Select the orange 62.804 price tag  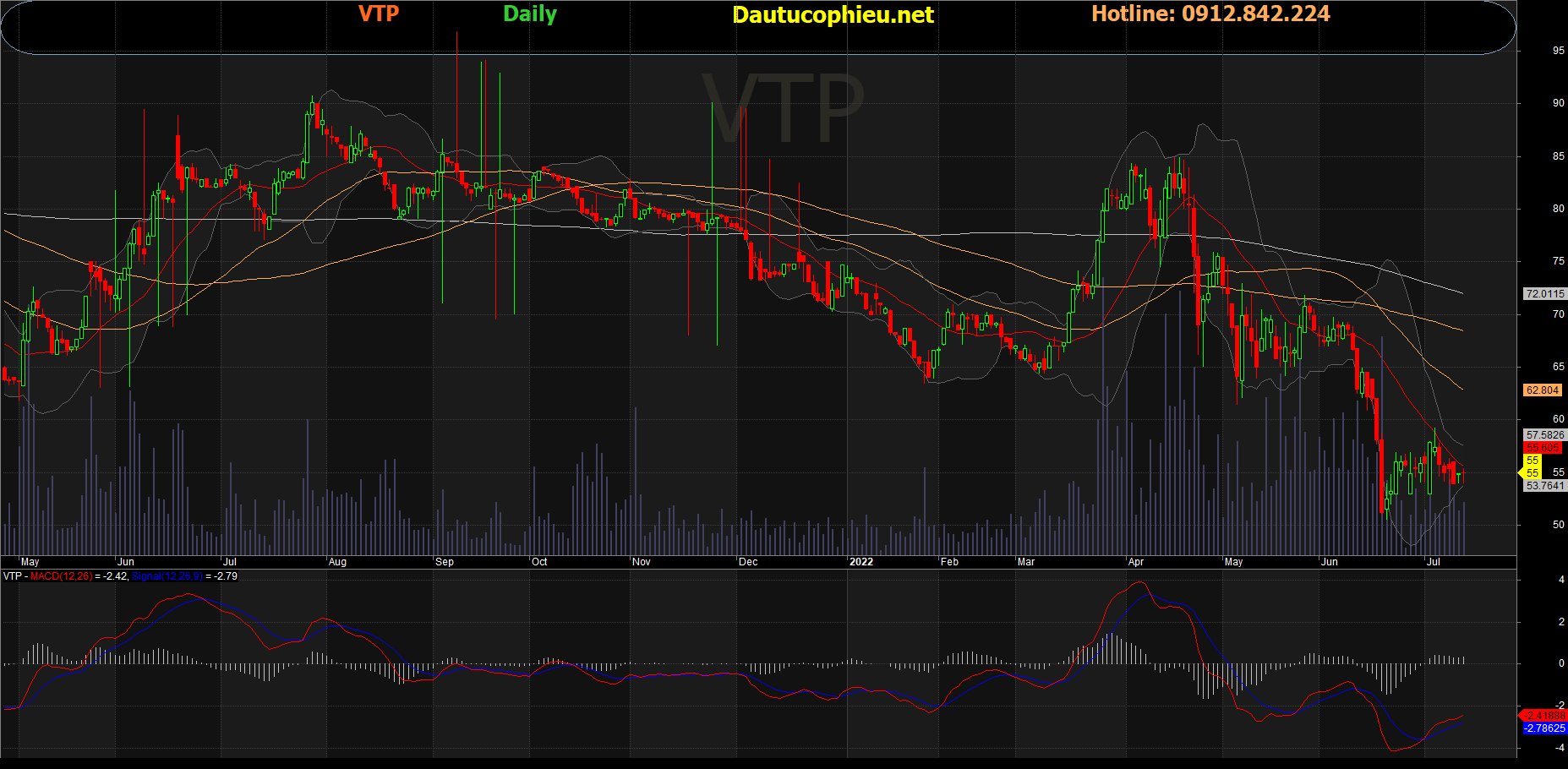point(1543,390)
